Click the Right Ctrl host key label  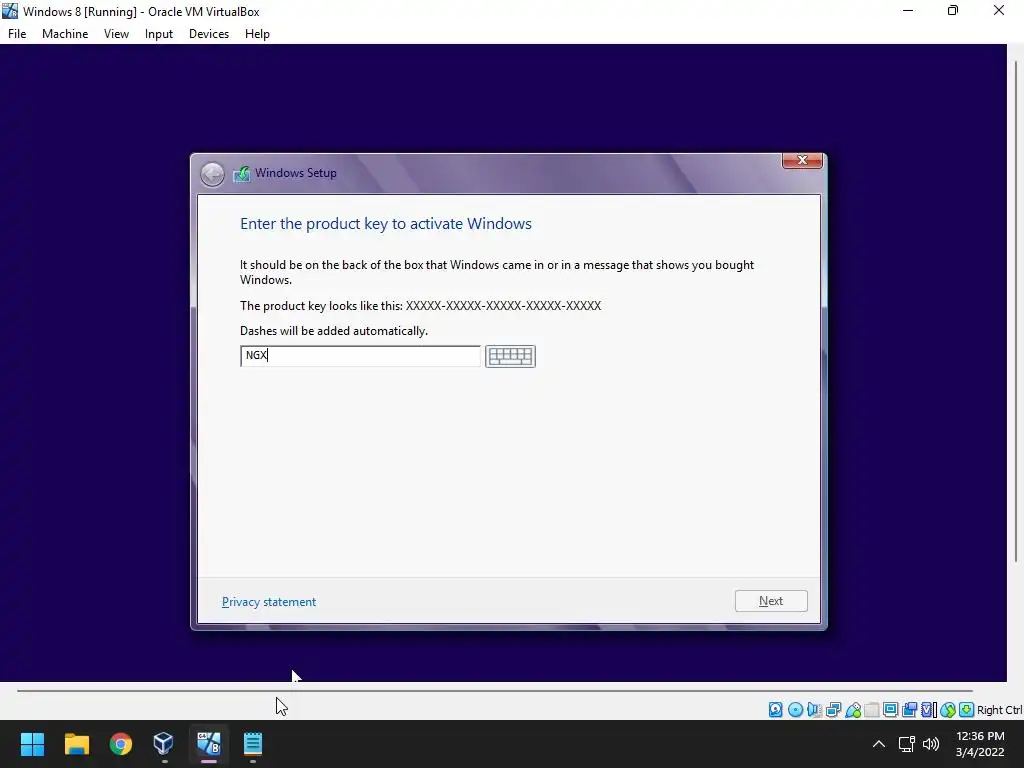[x=999, y=710]
